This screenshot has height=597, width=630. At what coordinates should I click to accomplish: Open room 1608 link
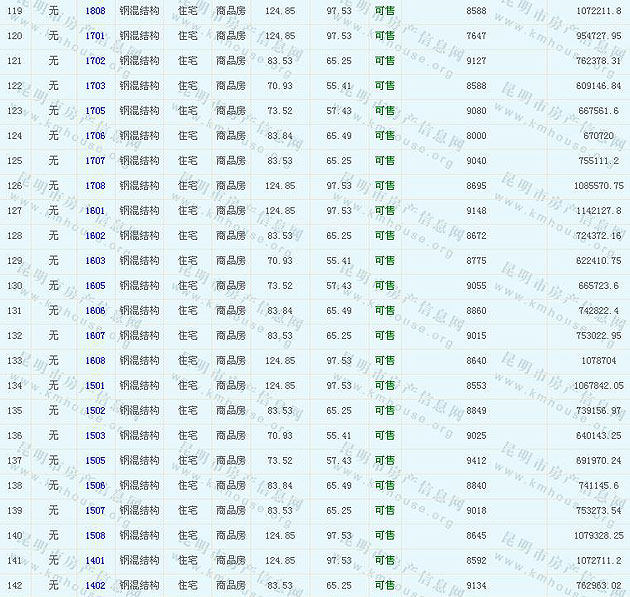95,360
